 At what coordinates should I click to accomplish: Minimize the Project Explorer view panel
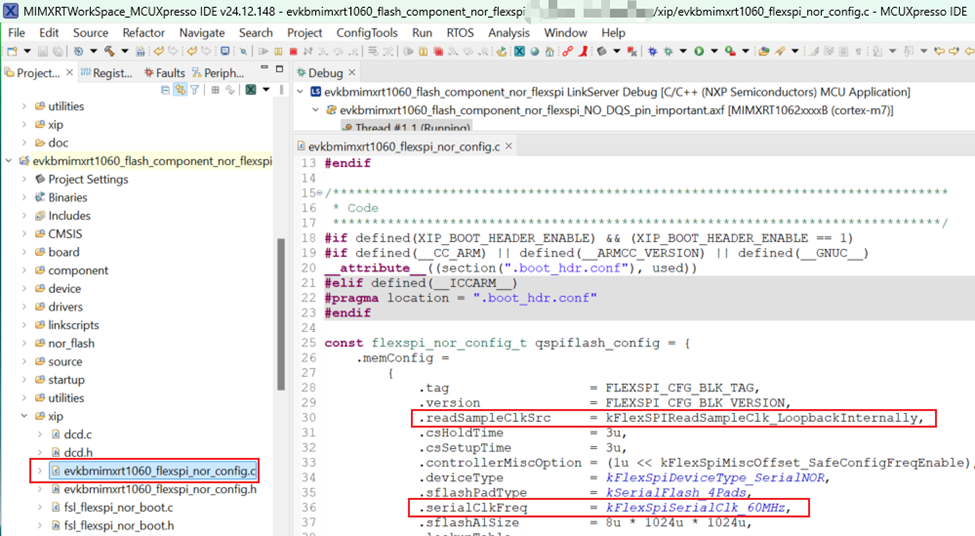point(264,67)
